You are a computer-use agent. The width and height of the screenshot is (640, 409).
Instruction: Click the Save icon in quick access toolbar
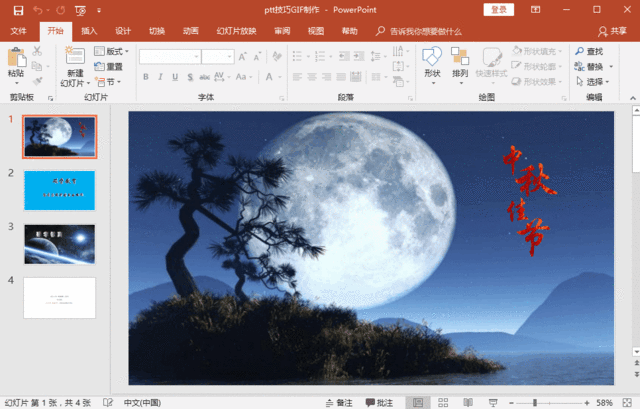click(14, 10)
